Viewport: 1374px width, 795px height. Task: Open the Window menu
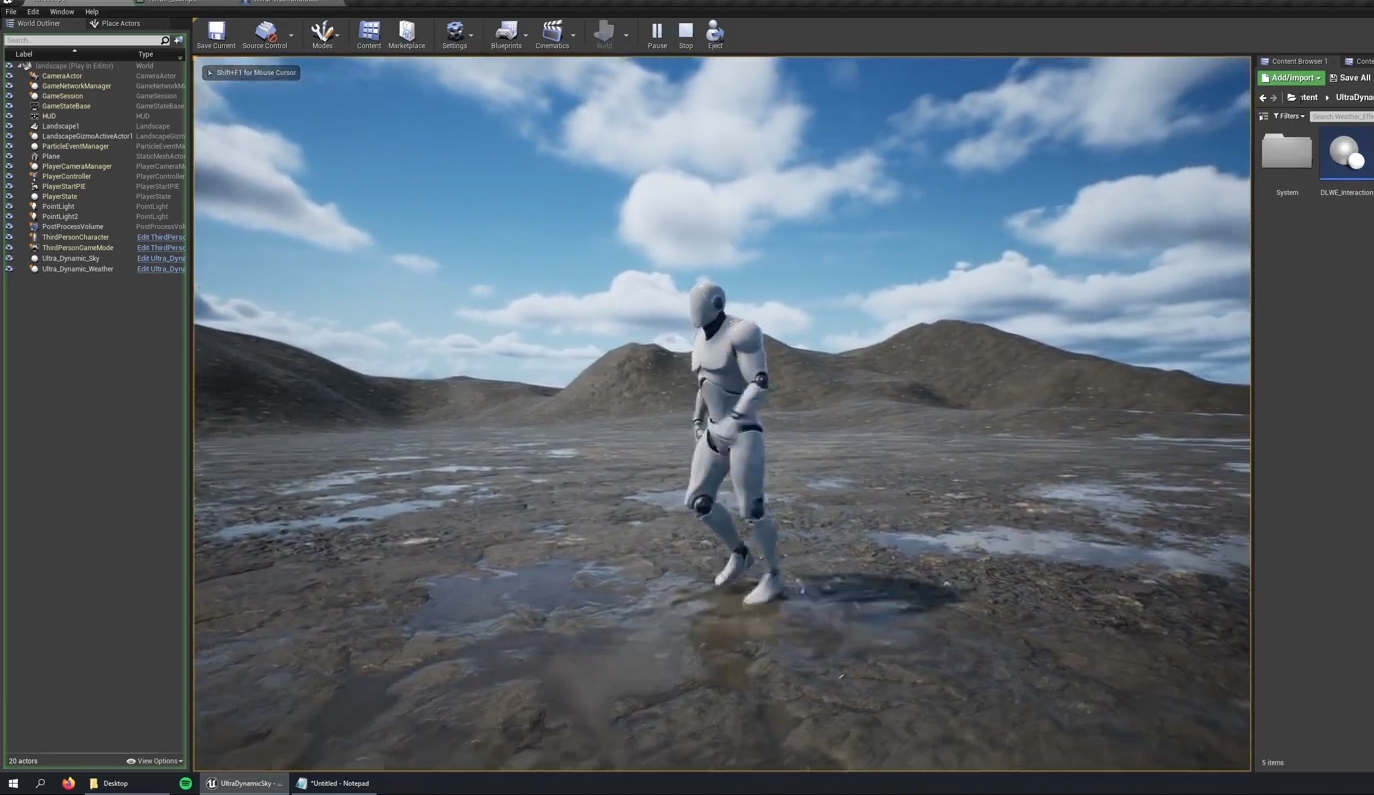click(x=62, y=12)
